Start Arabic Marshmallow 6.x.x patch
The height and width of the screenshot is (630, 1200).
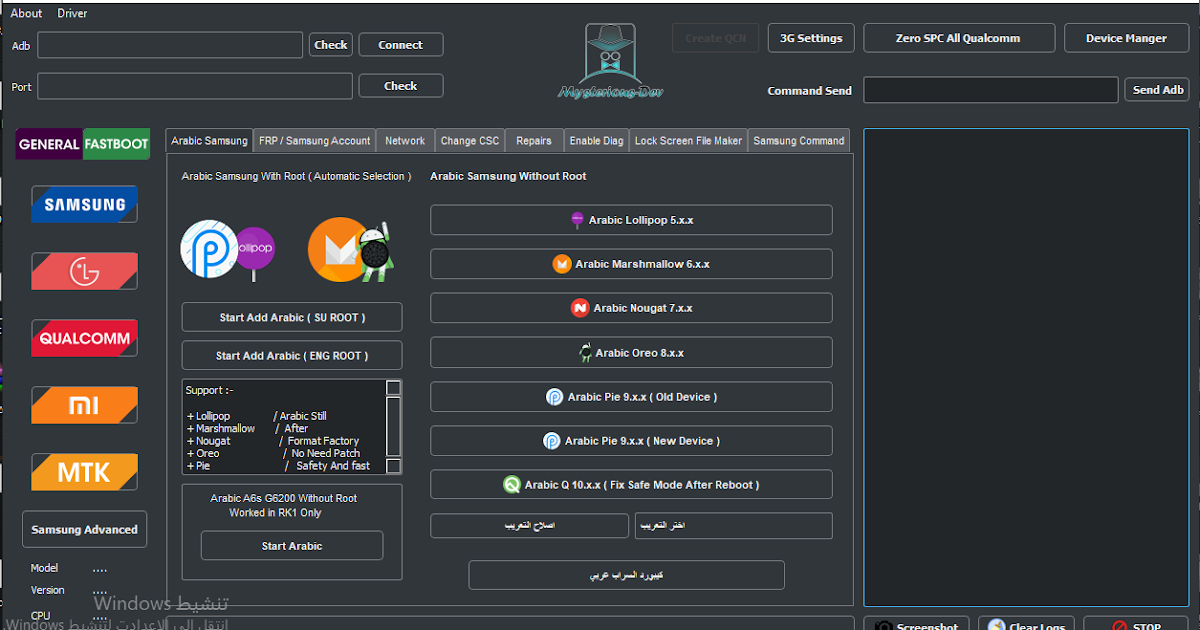(x=631, y=264)
